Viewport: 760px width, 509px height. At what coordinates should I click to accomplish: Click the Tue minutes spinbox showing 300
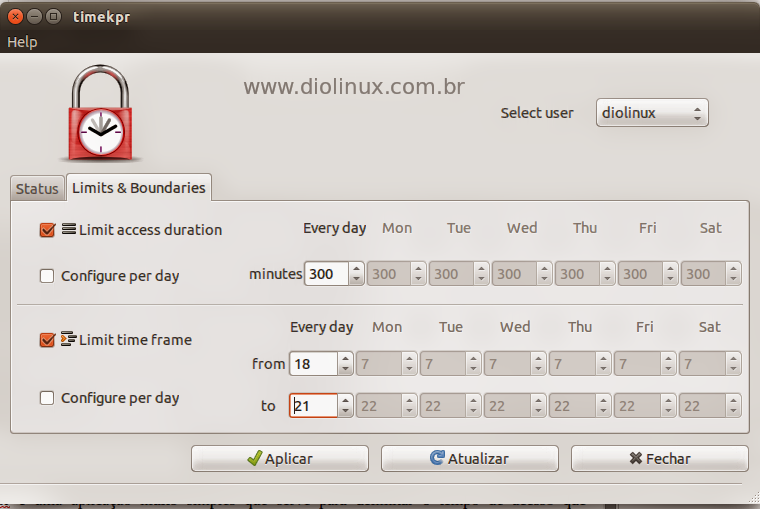point(459,274)
